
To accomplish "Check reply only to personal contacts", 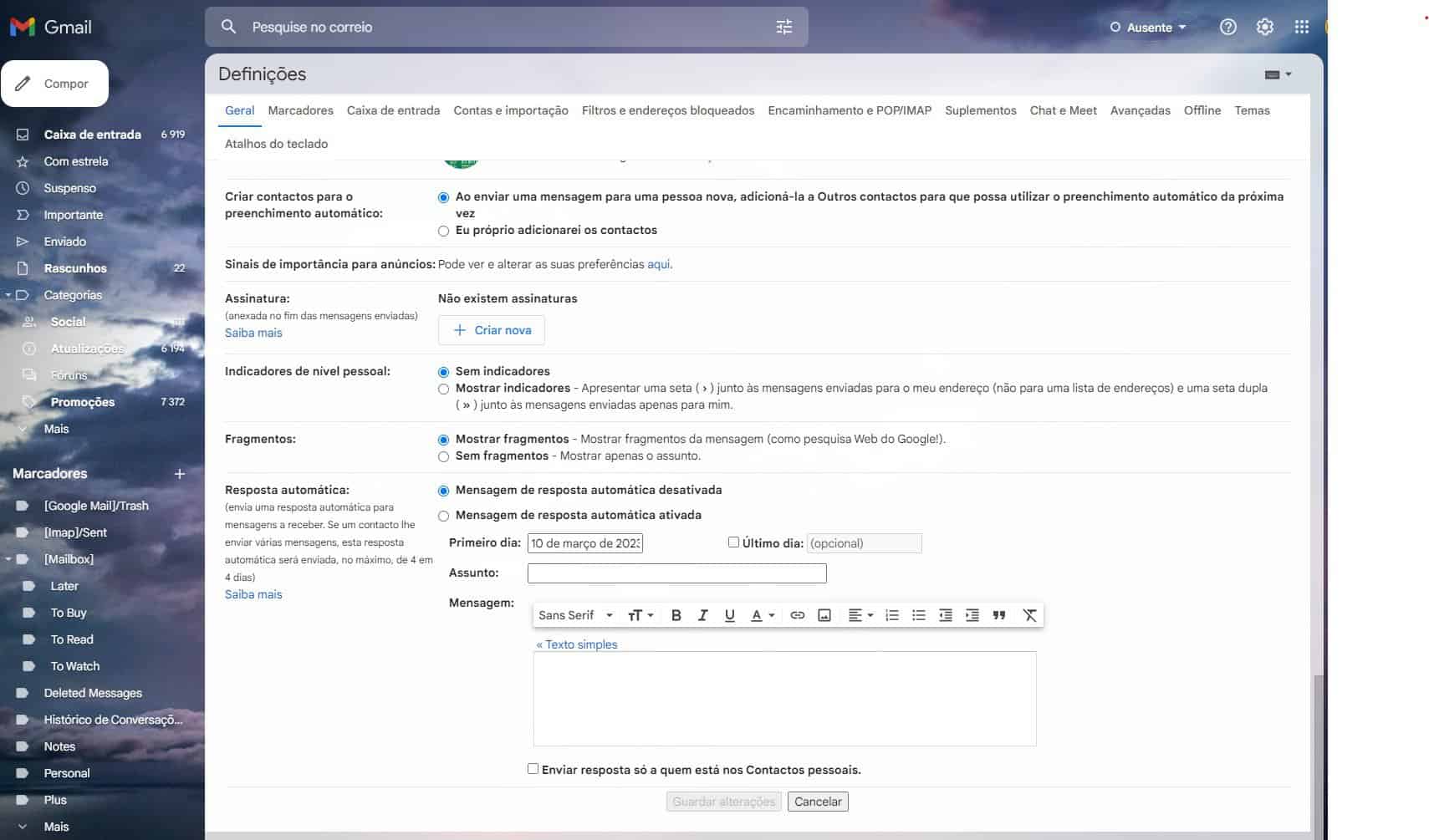I will tap(533, 769).
